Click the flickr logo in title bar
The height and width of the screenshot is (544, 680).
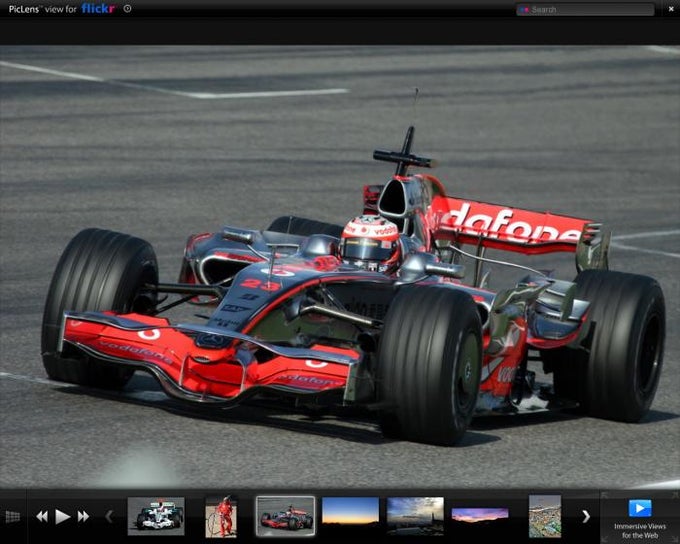click(x=98, y=8)
